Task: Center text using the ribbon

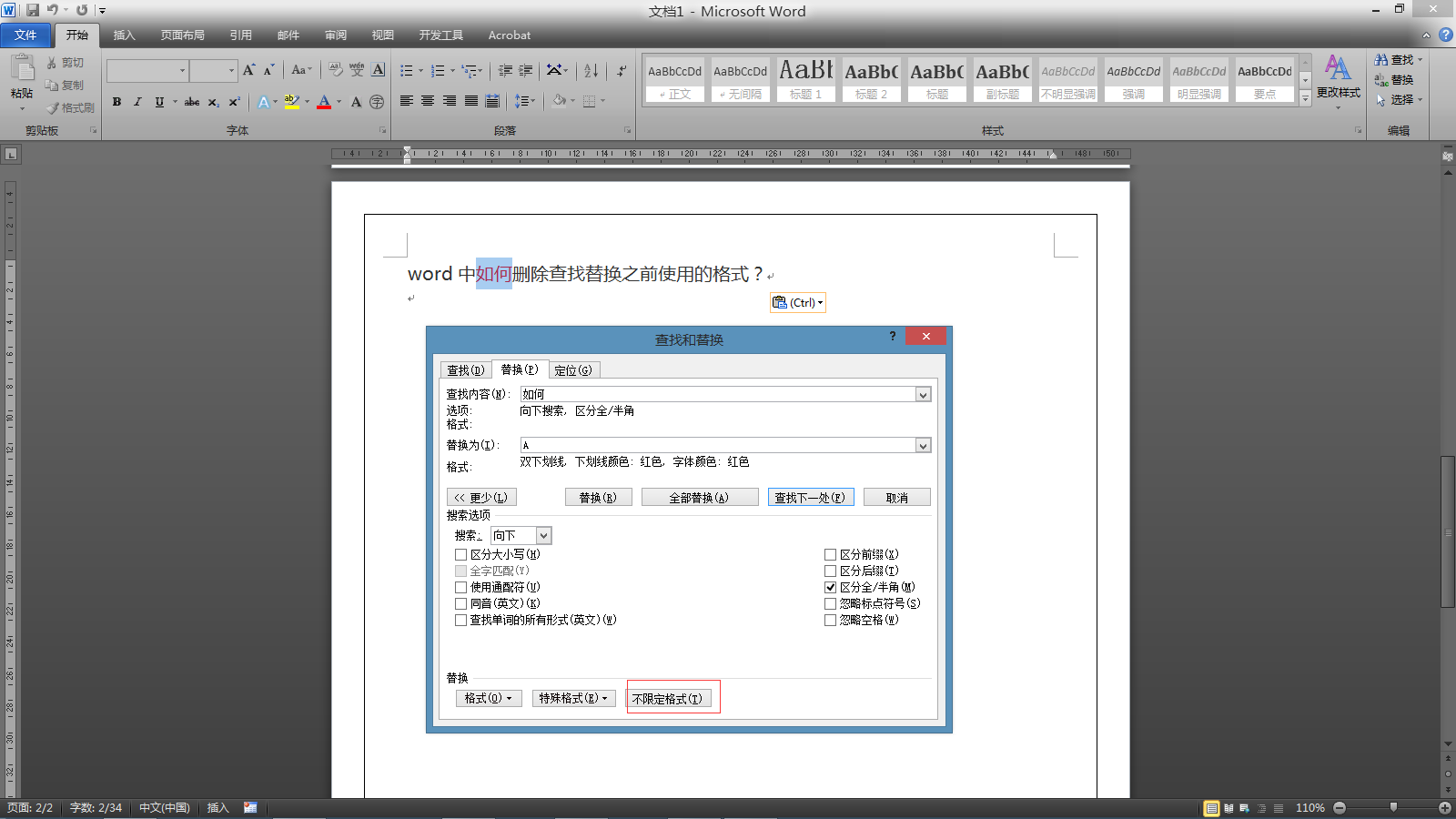Action: [x=428, y=101]
